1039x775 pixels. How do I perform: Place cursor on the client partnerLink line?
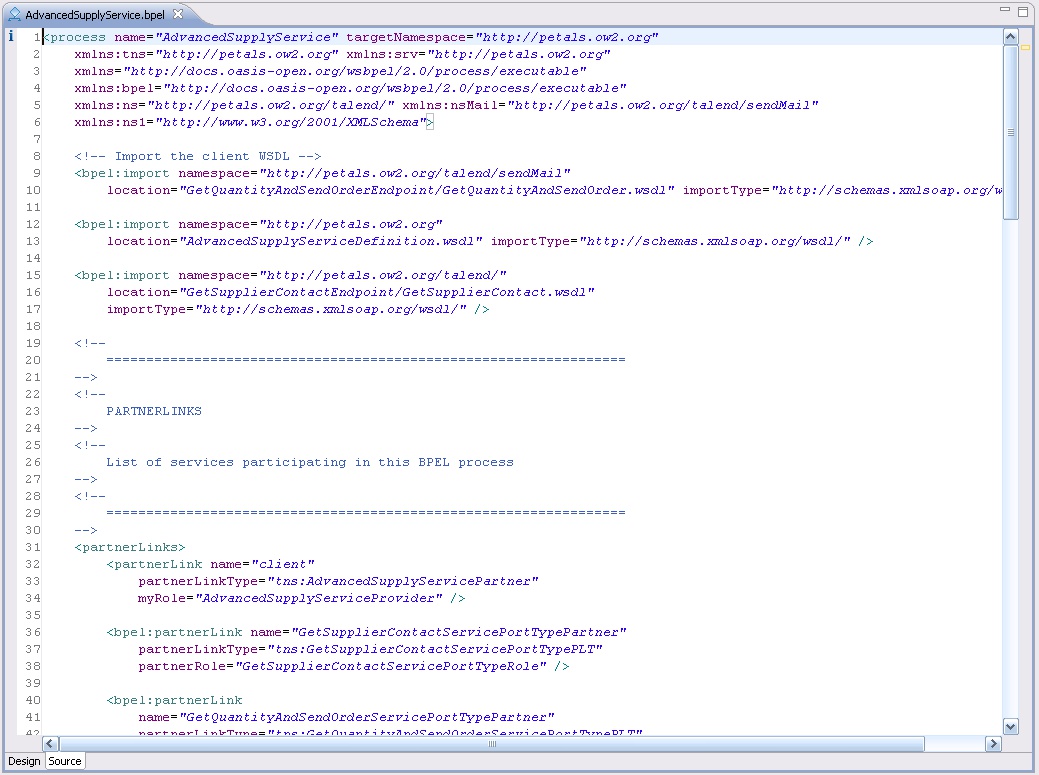(210, 564)
